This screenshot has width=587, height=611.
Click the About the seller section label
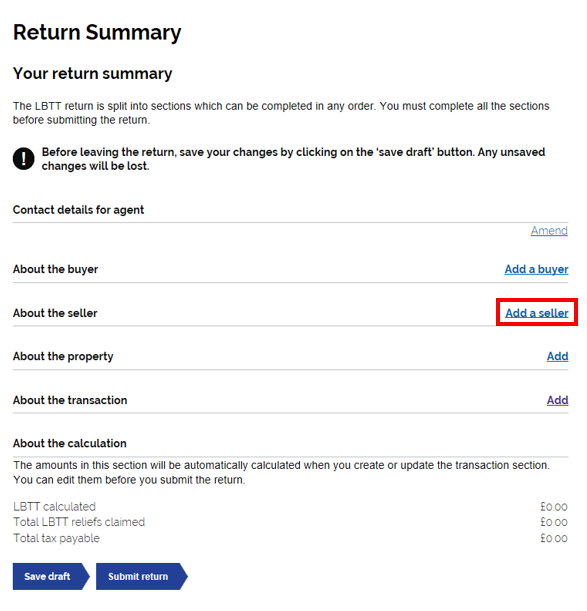pyautogui.click(x=55, y=313)
